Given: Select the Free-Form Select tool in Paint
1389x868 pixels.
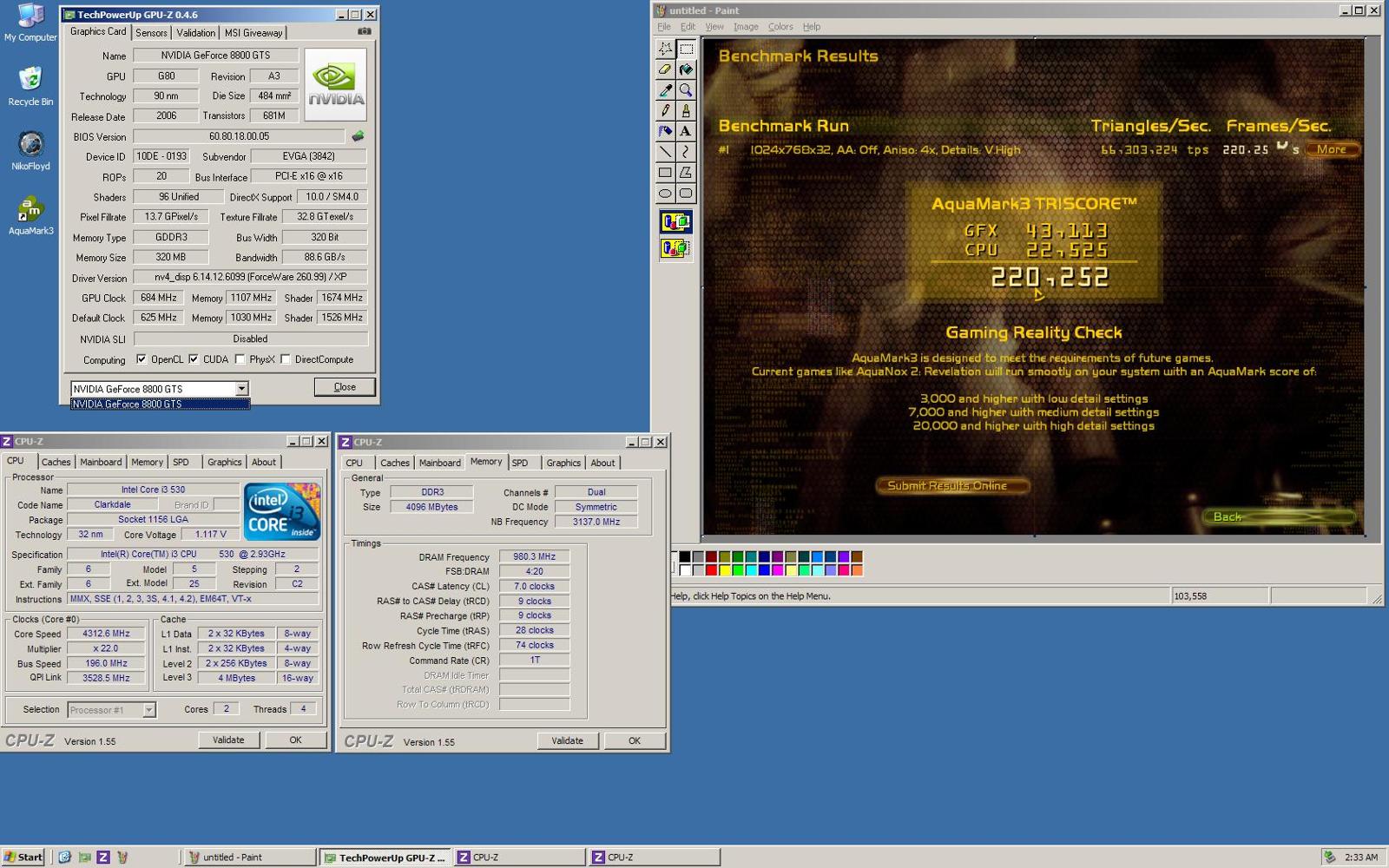Looking at the screenshot, I should pyautogui.click(x=665, y=49).
